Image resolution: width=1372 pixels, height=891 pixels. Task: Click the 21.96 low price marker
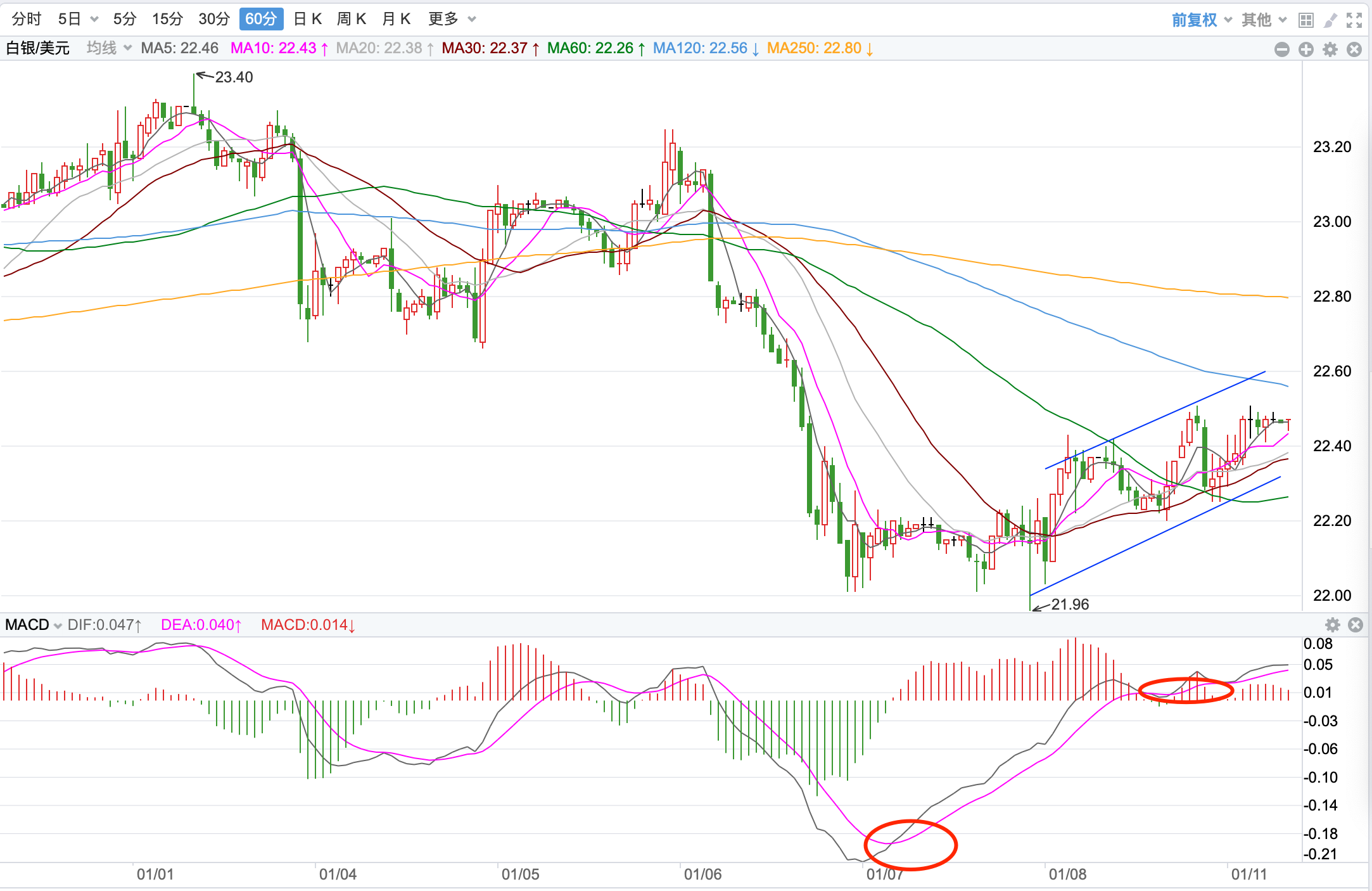(x=1070, y=605)
